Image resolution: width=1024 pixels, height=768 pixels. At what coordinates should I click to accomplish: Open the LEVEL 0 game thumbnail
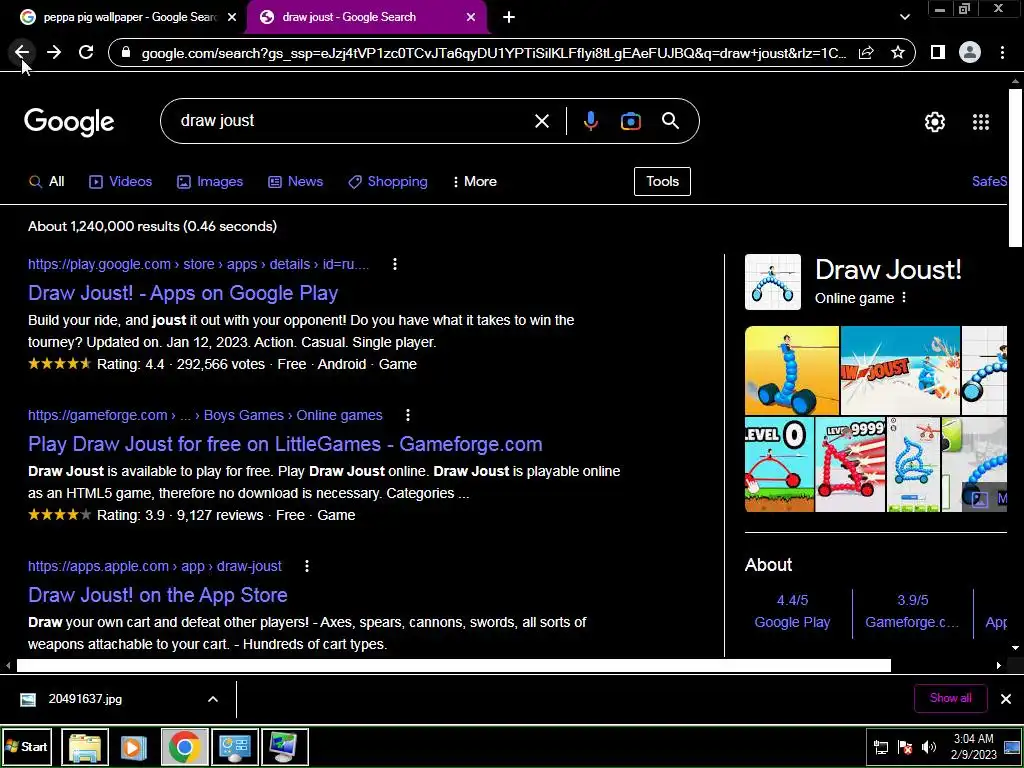(x=779, y=464)
